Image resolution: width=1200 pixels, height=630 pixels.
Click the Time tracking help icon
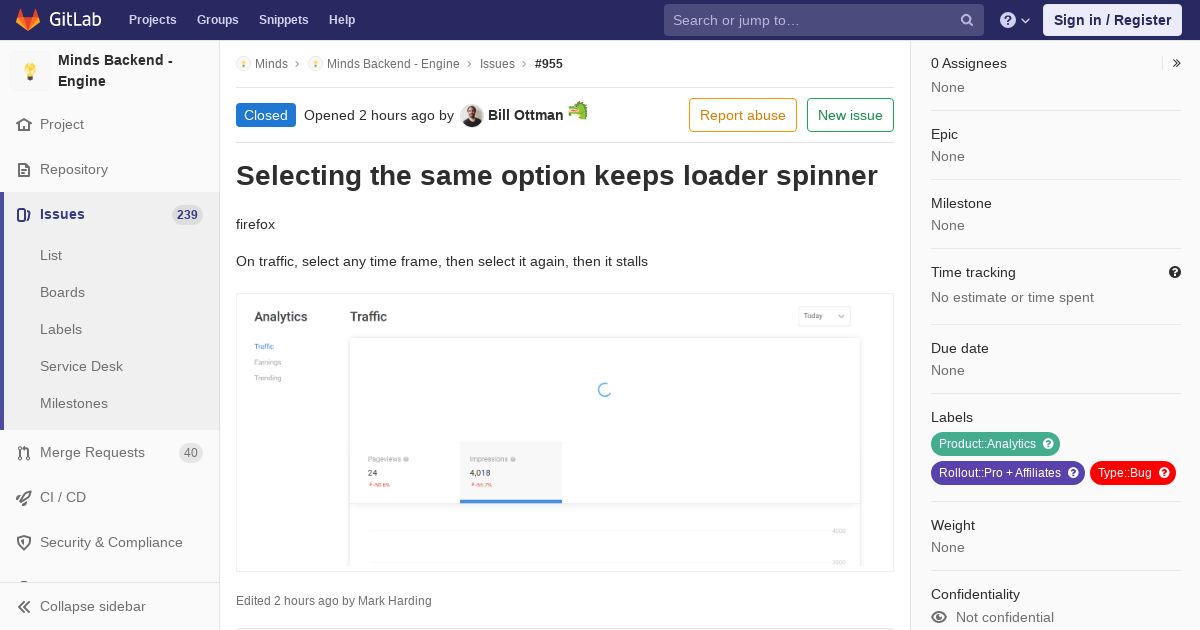(1175, 272)
